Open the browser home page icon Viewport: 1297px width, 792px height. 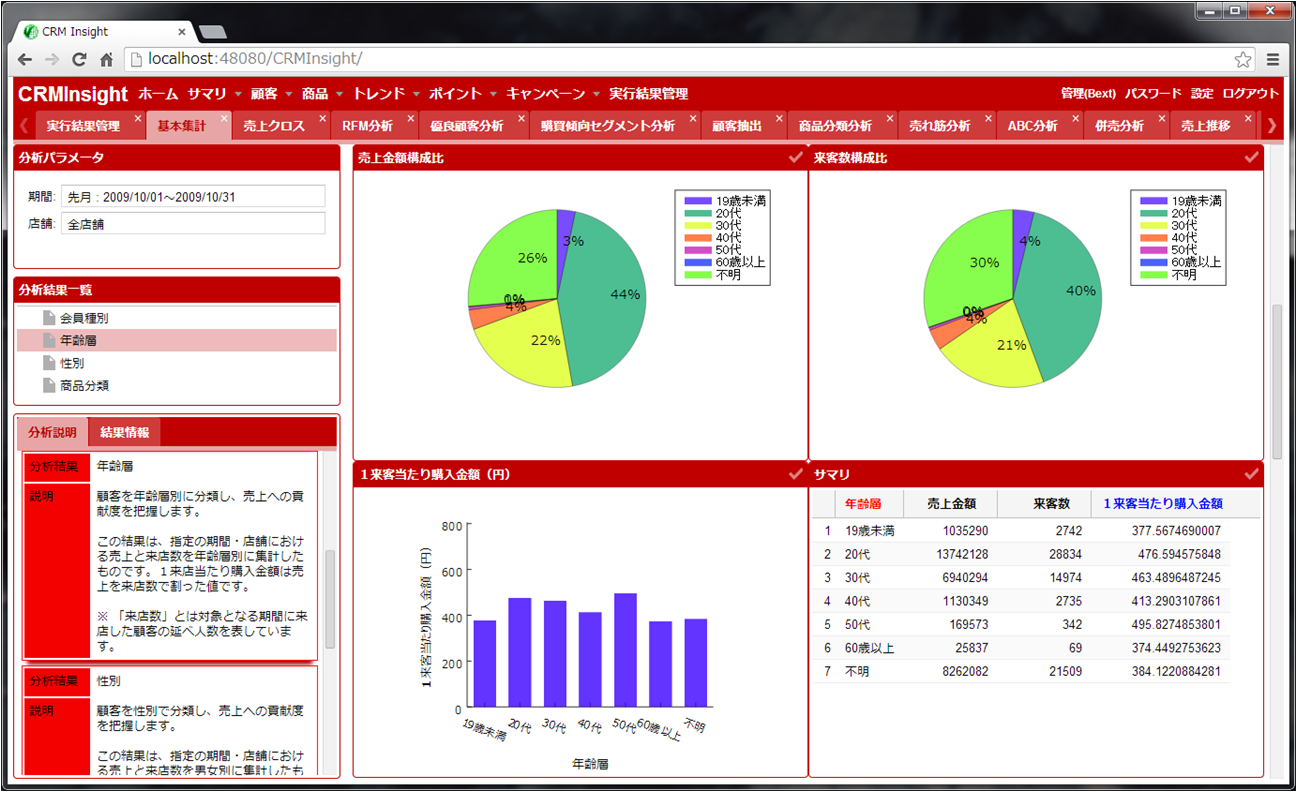[x=106, y=59]
